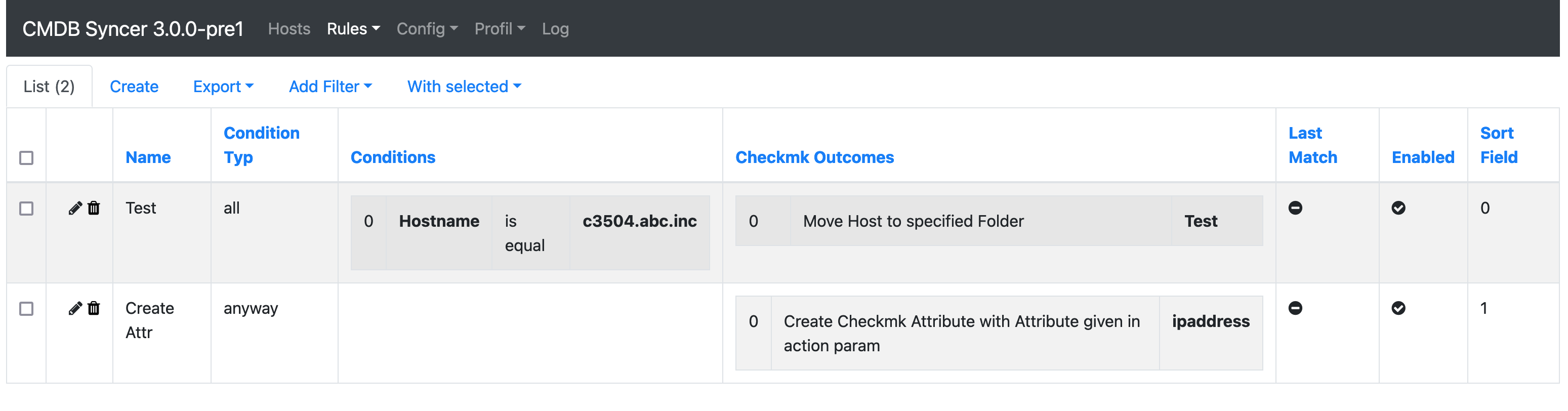Viewport: 1568px width, 411px height.
Task: Click Last Match minus icon for Create Attr
Action: pos(1295,309)
